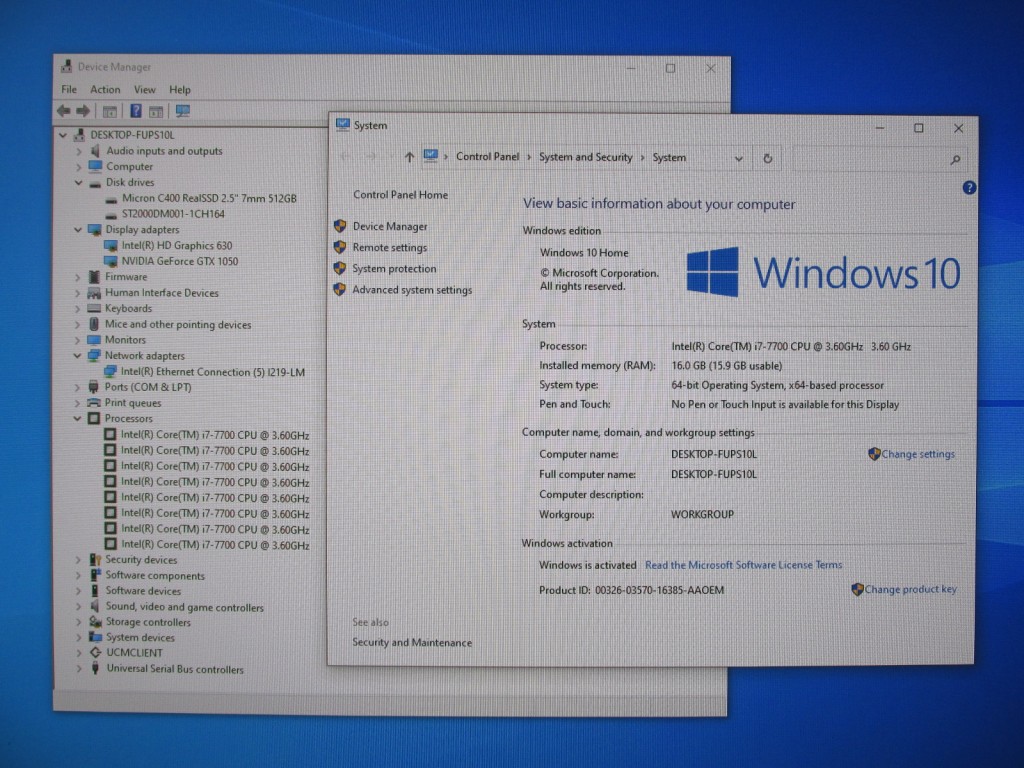The width and height of the screenshot is (1024, 768).
Task: Click the shield icon next to Advanced system settings
Action: click(x=340, y=289)
